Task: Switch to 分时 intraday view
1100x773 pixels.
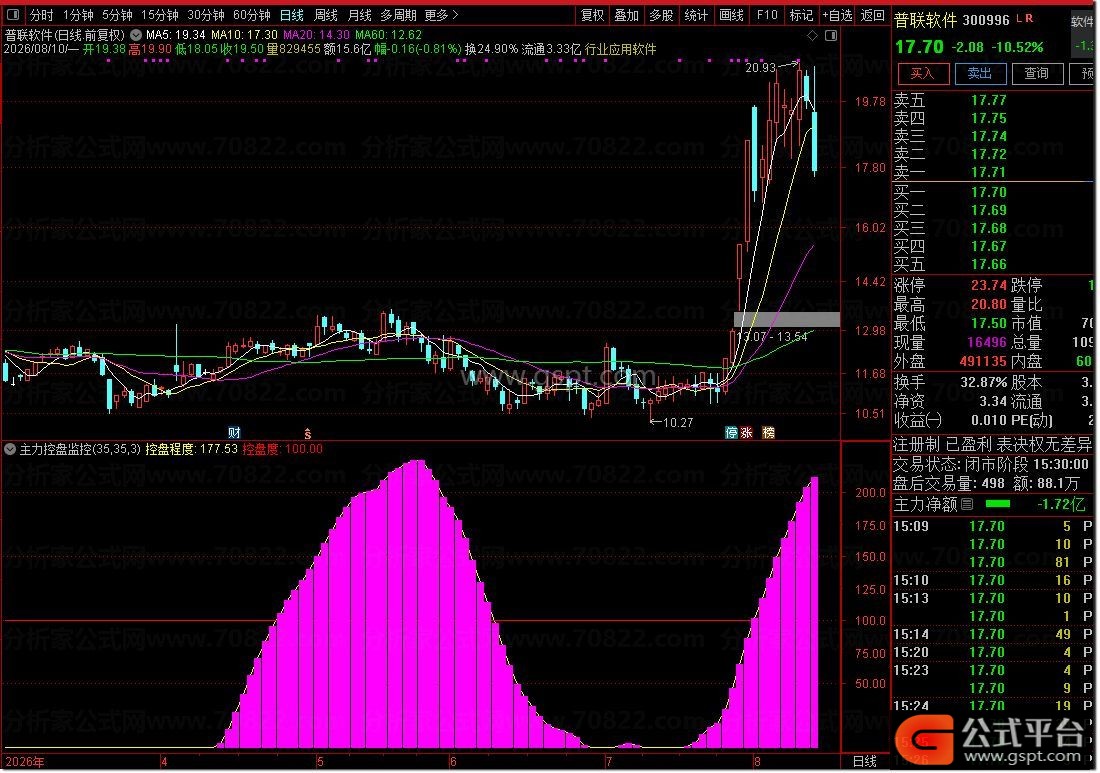Action: pyautogui.click(x=41, y=15)
